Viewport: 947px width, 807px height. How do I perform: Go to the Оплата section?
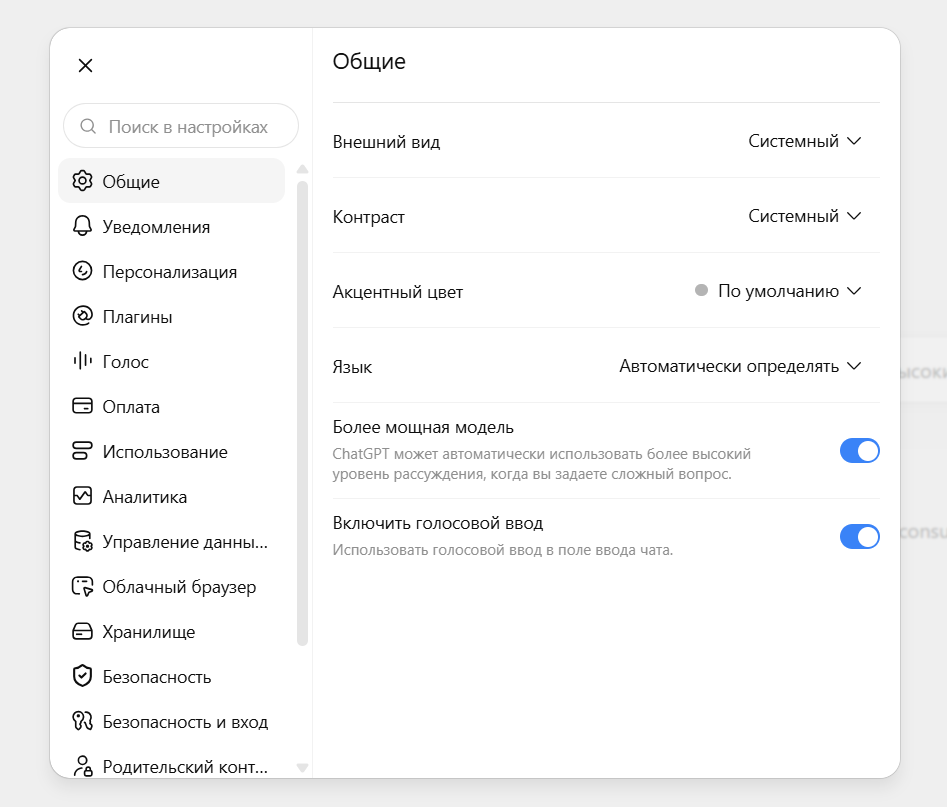click(x=172, y=407)
